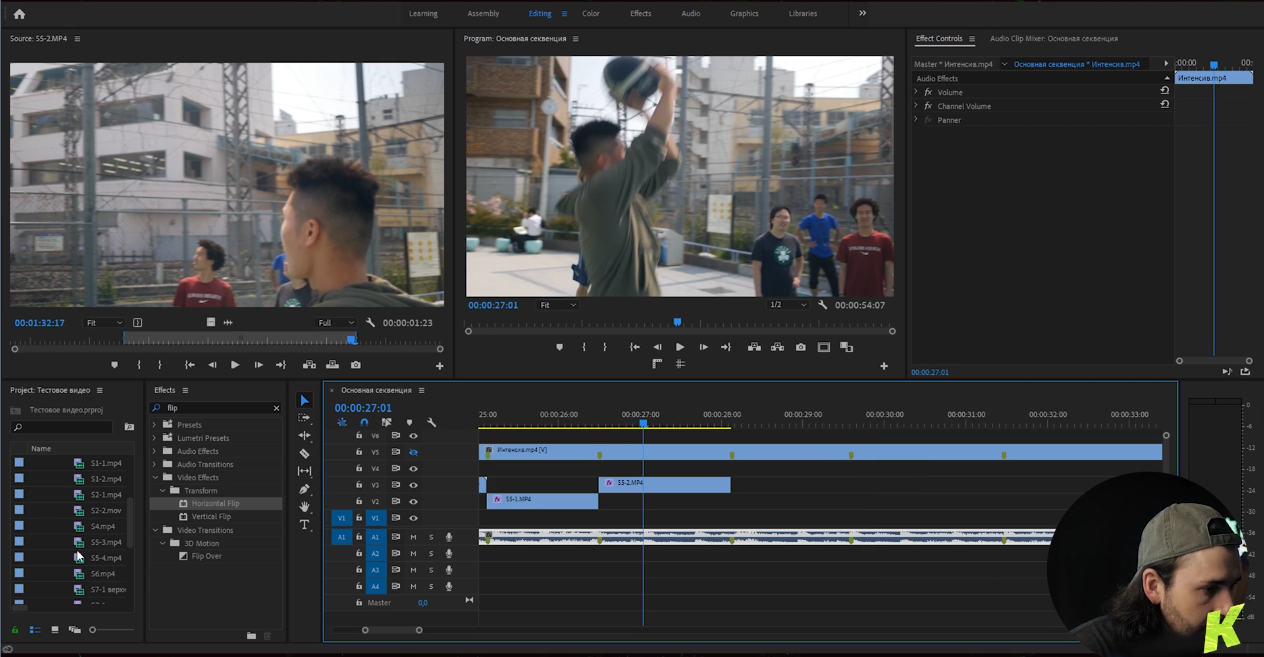Click the project thumbnail zoom slider
Image resolution: width=1264 pixels, height=657 pixels.
tap(93, 630)
